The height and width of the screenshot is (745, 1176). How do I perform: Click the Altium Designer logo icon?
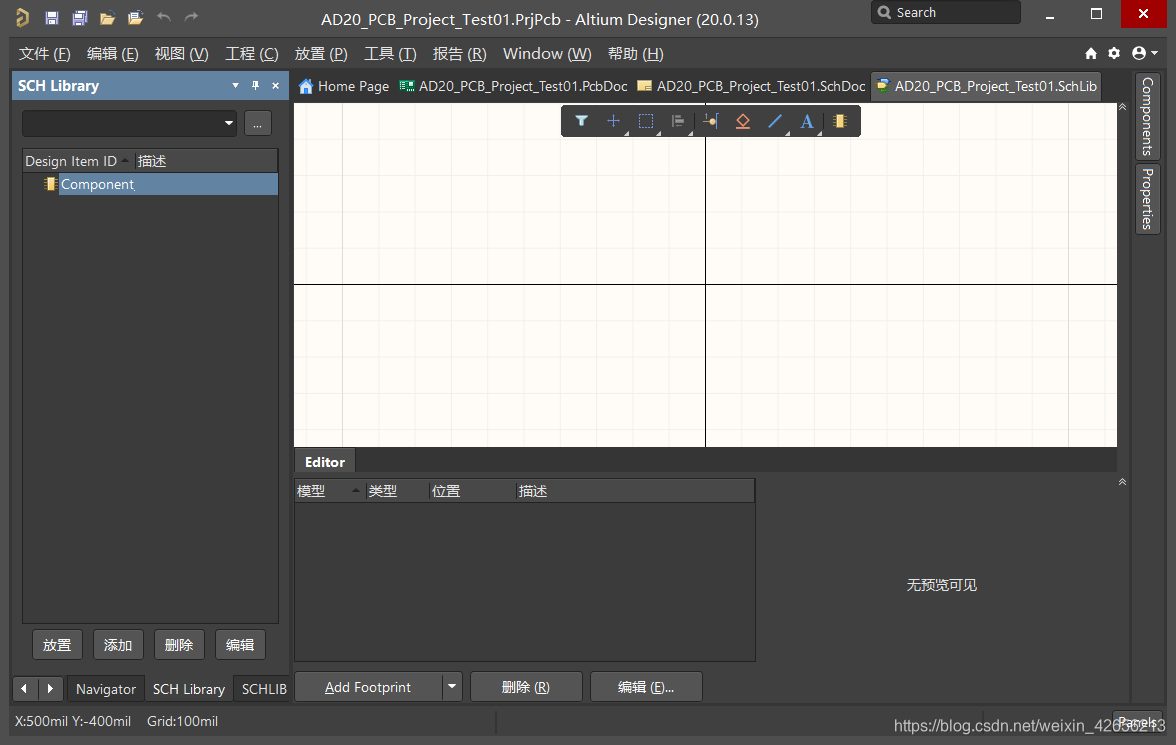point(22,17)
